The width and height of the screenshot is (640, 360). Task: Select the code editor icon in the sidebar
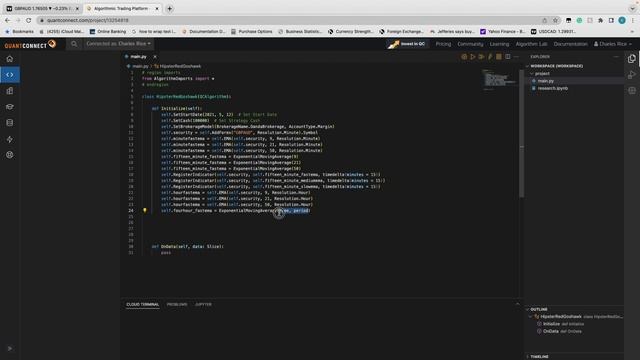tap(10, 75)
